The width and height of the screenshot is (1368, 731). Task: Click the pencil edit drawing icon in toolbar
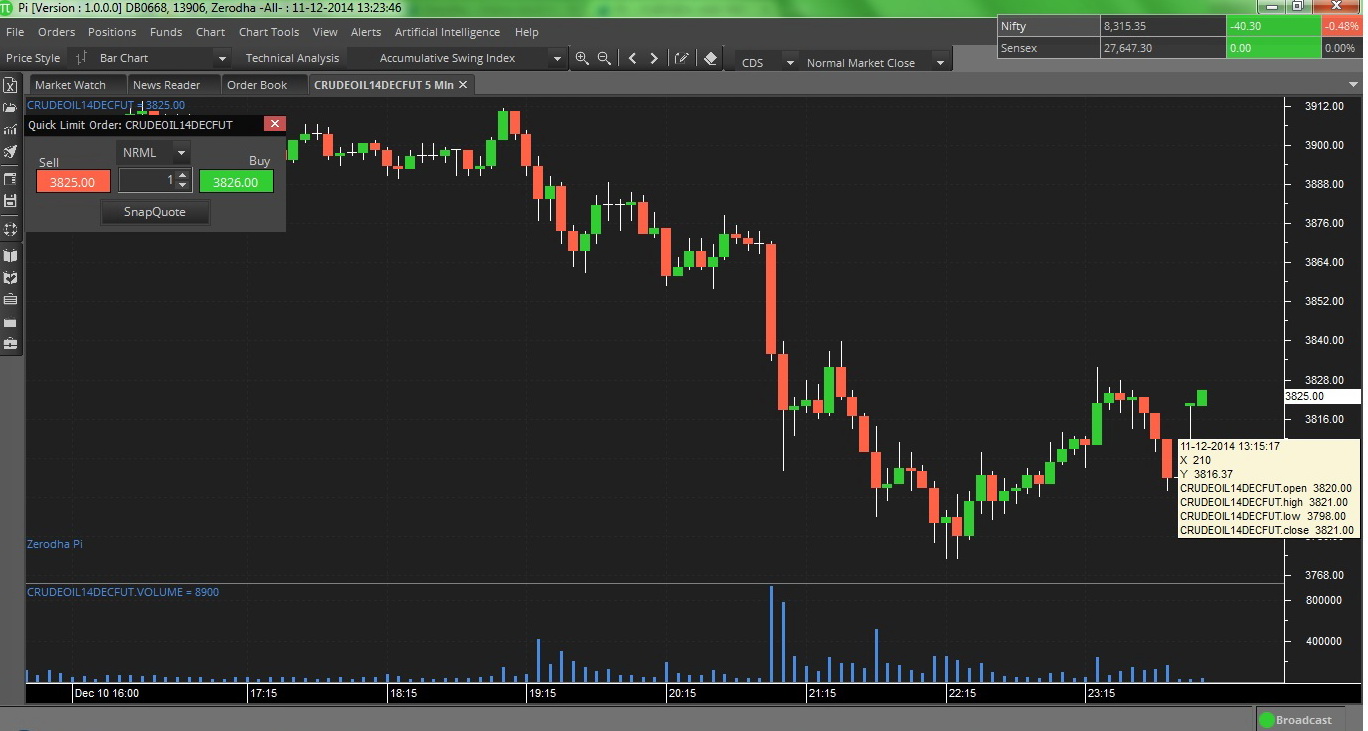click(x=682, y=58)
